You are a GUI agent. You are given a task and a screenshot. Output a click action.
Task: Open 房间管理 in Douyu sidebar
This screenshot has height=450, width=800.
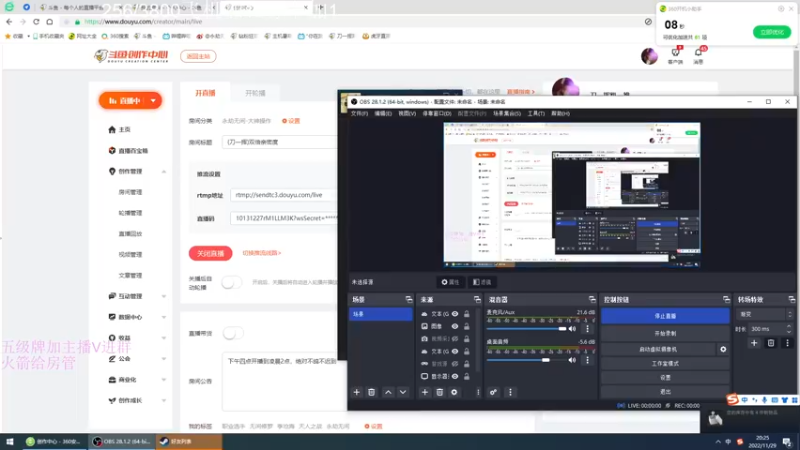(x=130, y=192)
